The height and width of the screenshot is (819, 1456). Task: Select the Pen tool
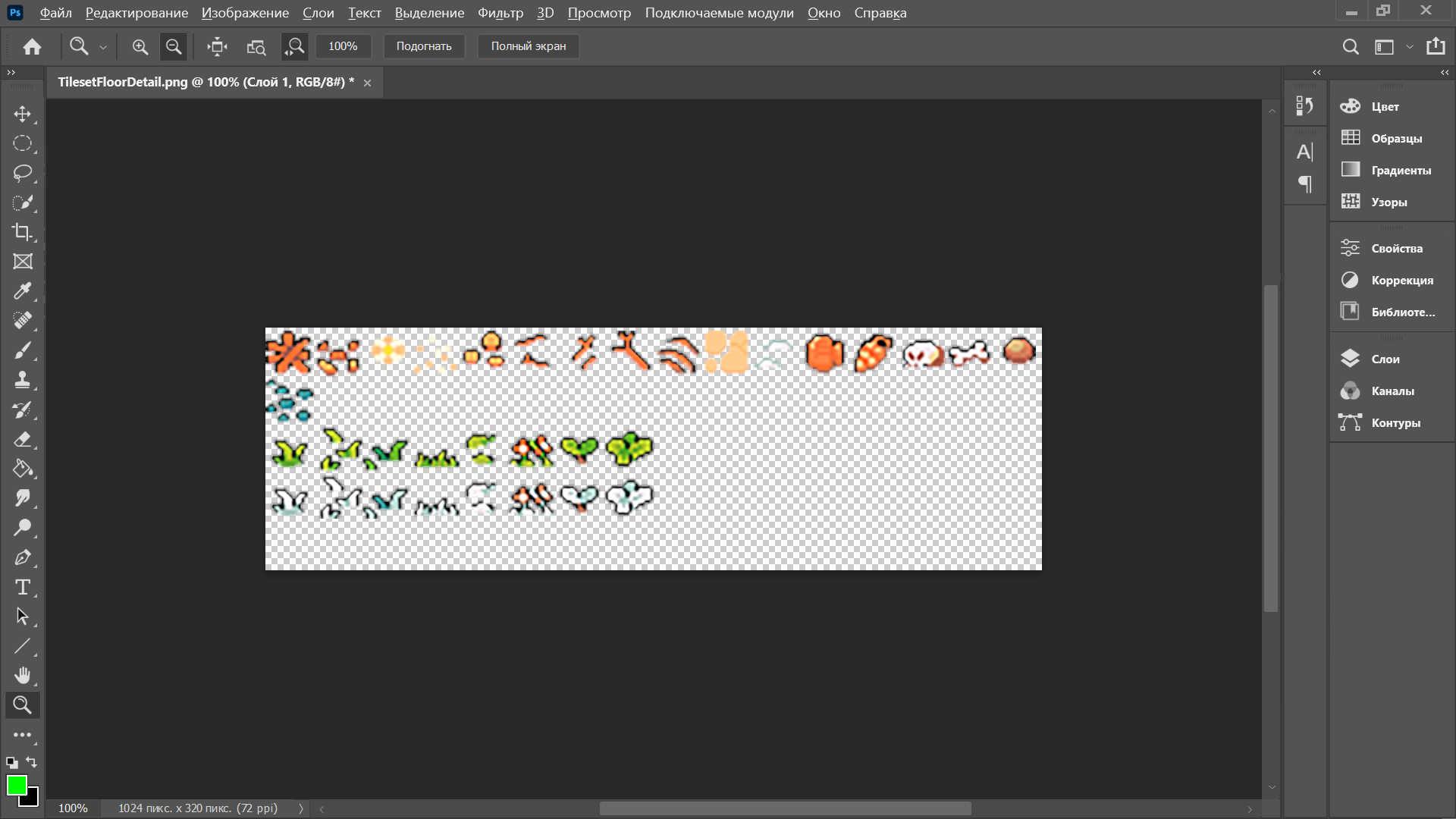click(x=23, y=557)
